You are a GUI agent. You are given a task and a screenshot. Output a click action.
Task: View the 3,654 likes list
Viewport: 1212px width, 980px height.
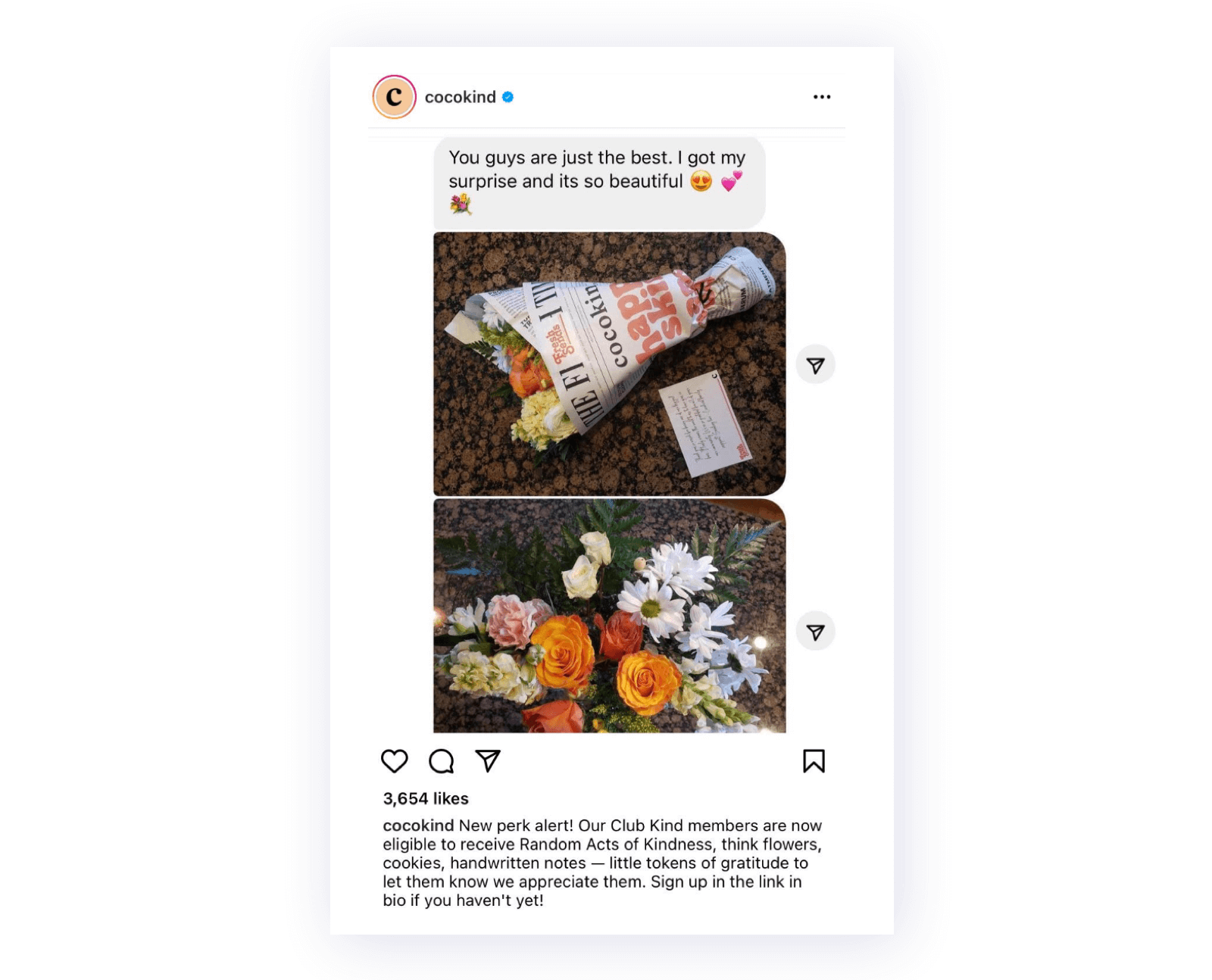[x=426, y=798]
